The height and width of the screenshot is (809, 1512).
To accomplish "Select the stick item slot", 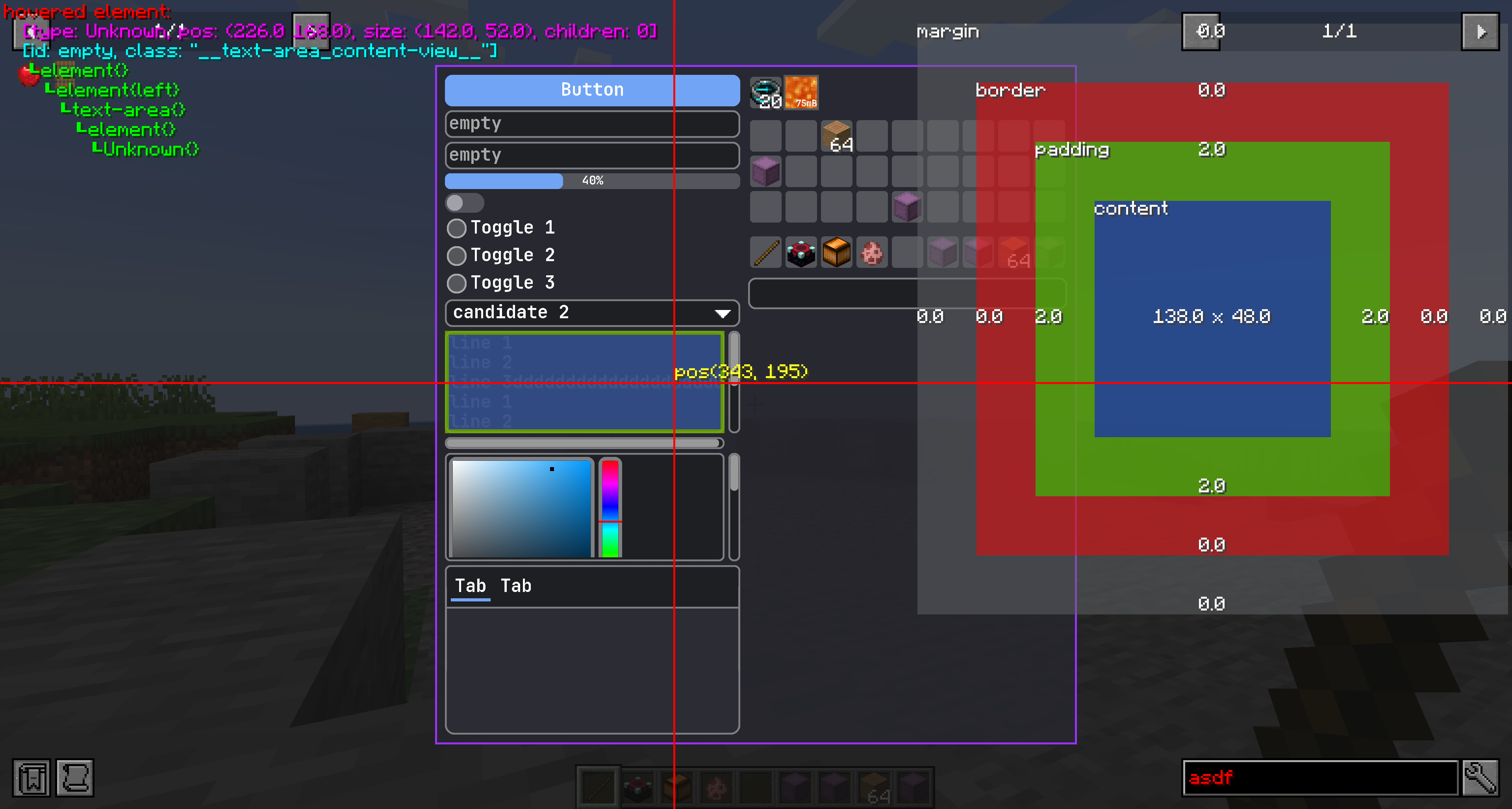I will click(766, 253).
